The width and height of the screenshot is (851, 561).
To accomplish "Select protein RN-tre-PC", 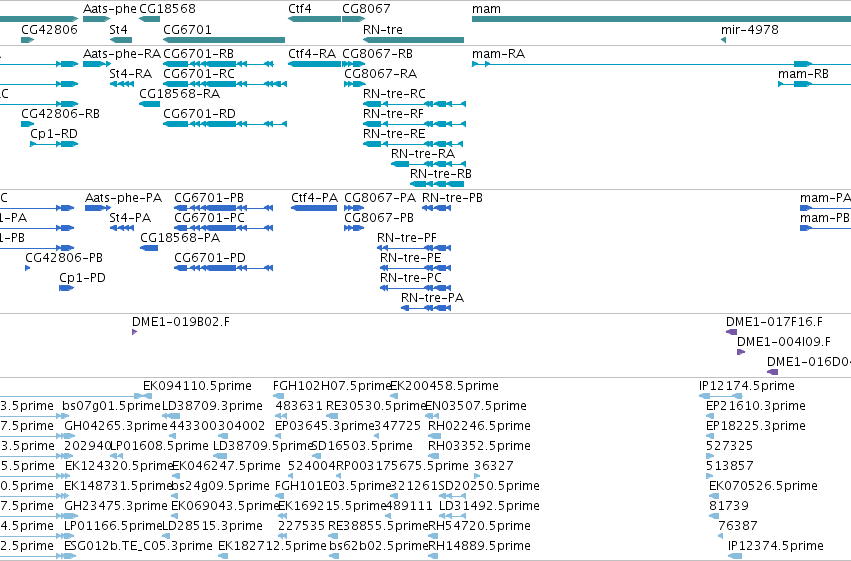I will [416, 289].
